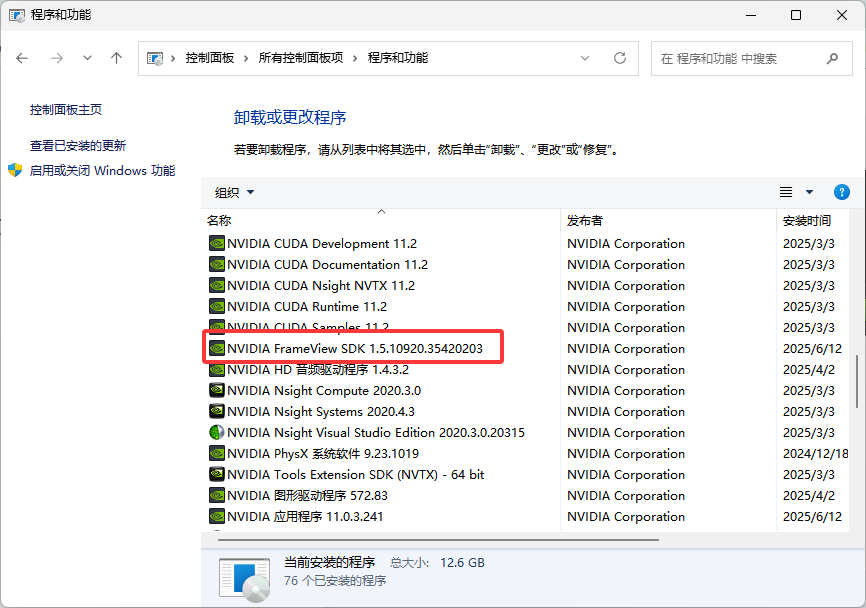Click the NVIDIA PhysX 系统软件 program icon
The image size is (866, 608).
[x=216, y=453]
